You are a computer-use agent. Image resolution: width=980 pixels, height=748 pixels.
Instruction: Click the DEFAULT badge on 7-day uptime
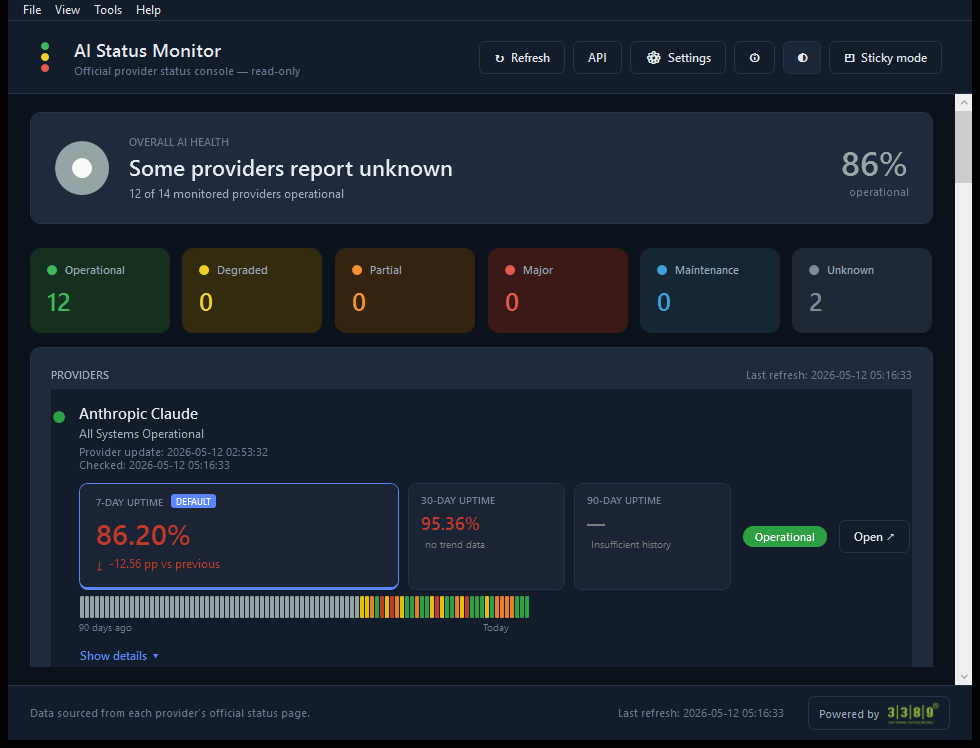[x=193, y=501]
